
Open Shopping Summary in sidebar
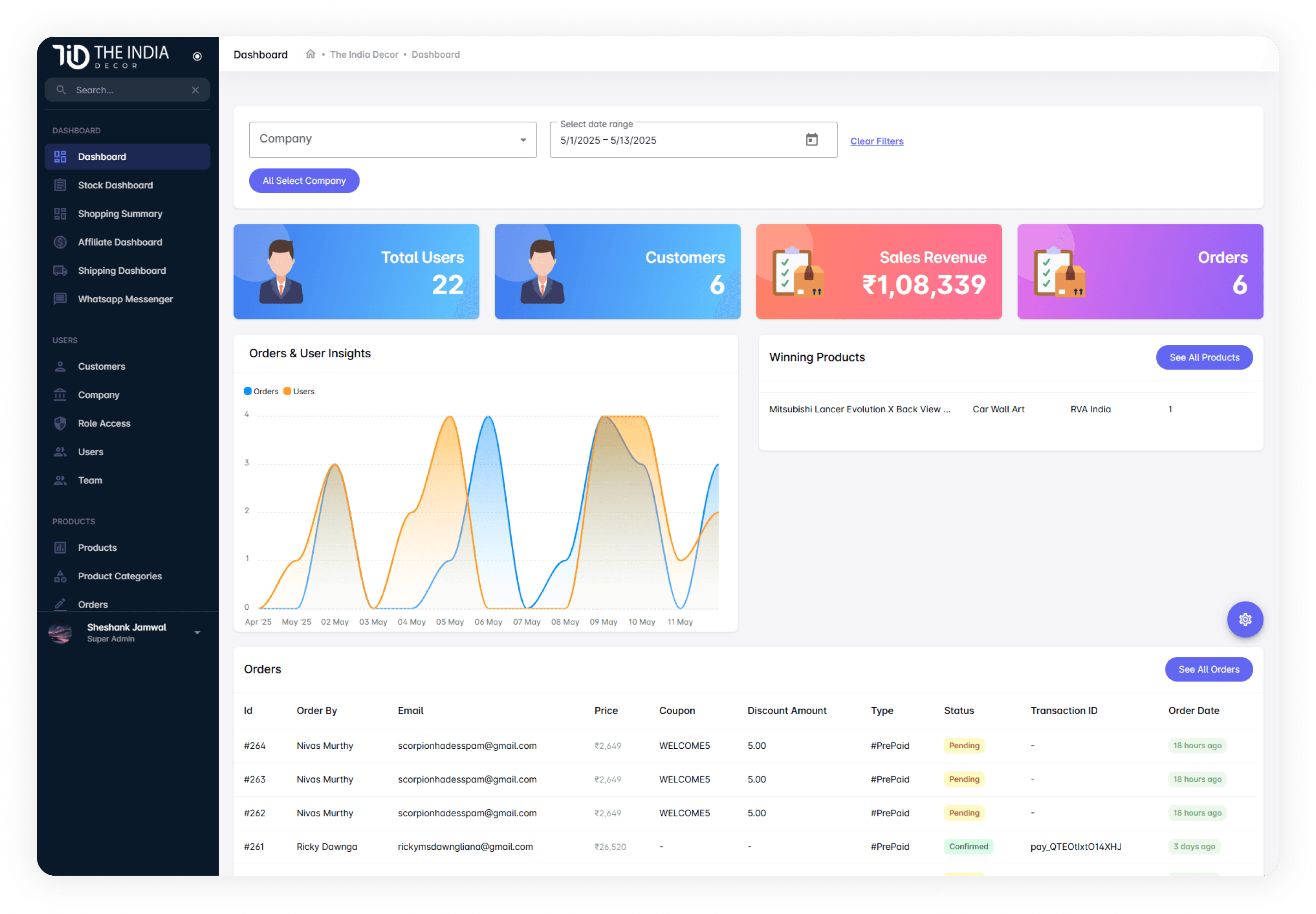(x=120, y=214)
